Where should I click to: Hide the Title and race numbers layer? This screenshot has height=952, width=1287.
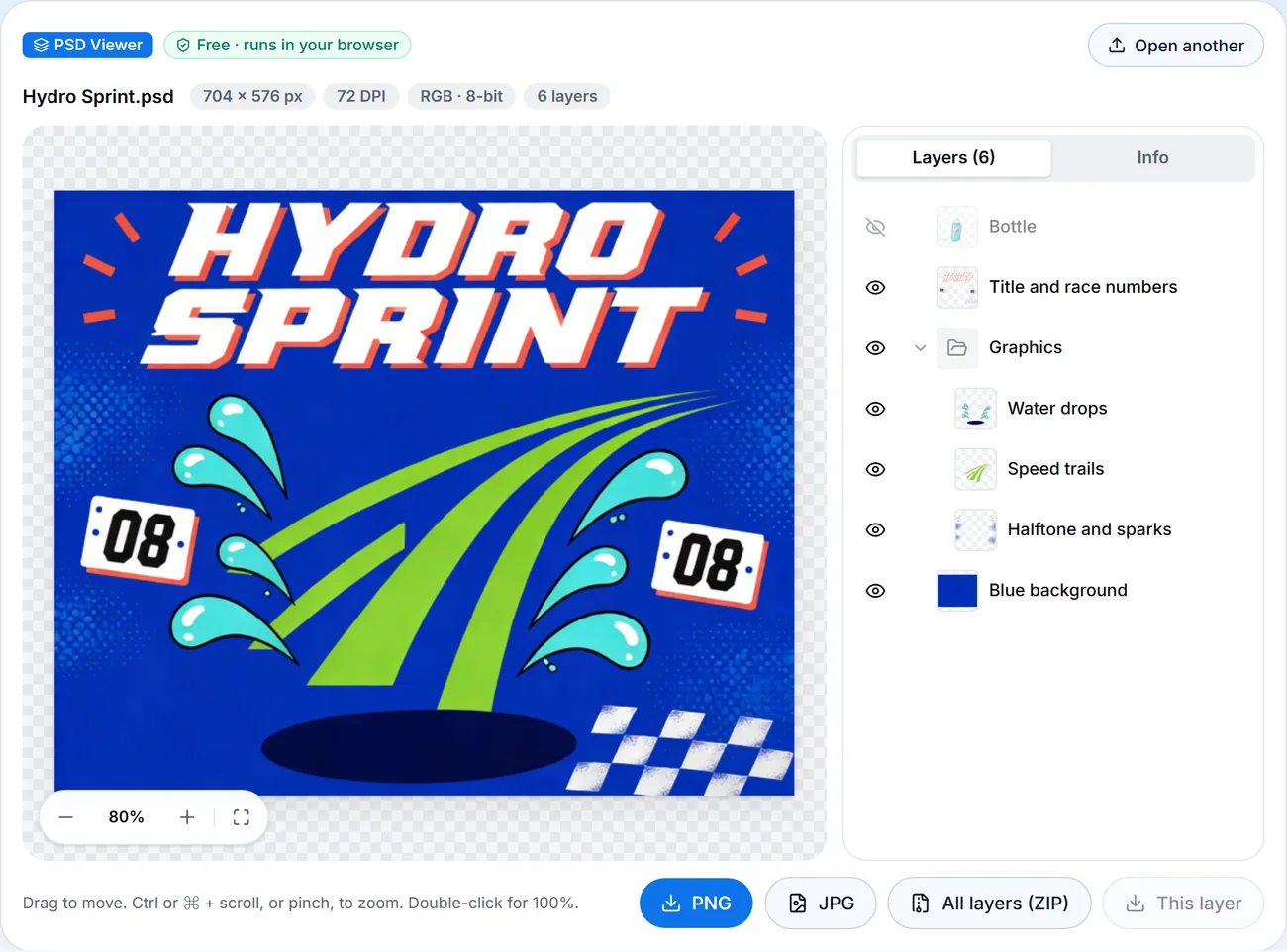[x=875, y=288]
